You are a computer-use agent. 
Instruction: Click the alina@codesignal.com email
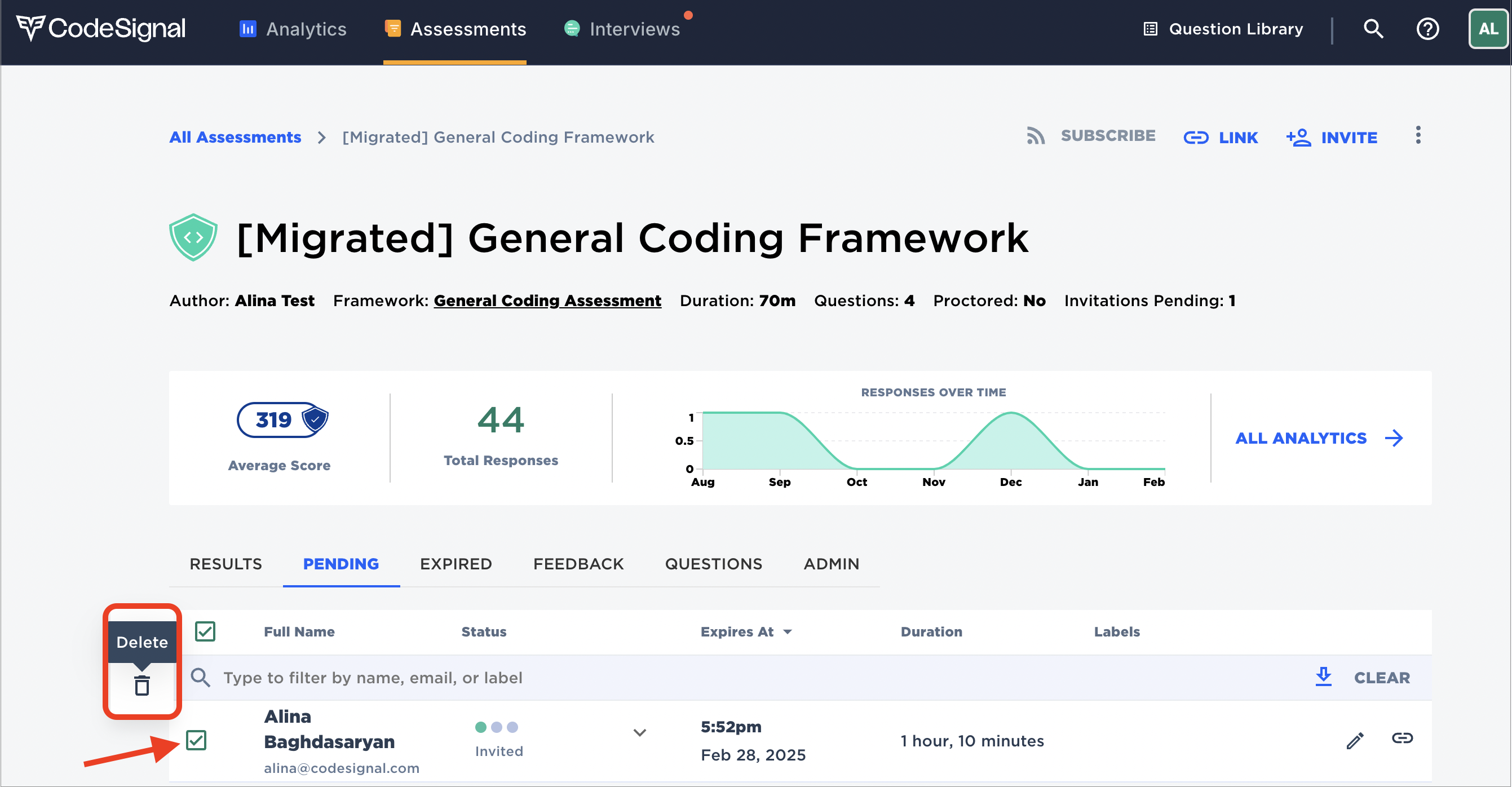tap(342, 768)
